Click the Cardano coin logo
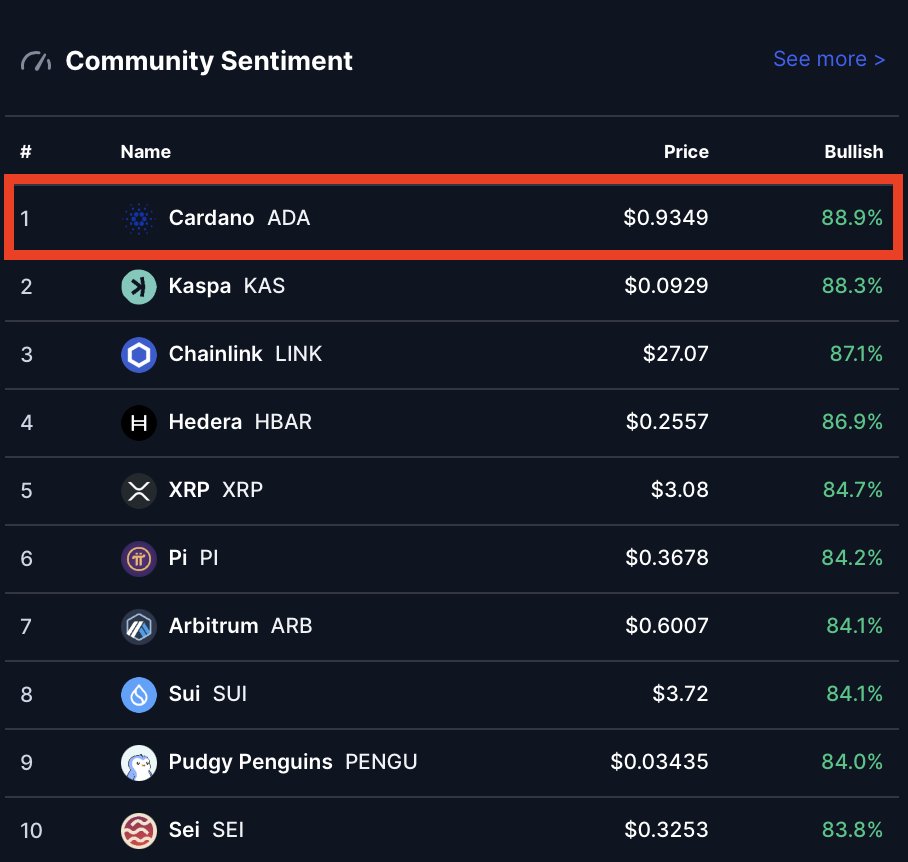The image size is (908, 862). [x=139, y=219]
